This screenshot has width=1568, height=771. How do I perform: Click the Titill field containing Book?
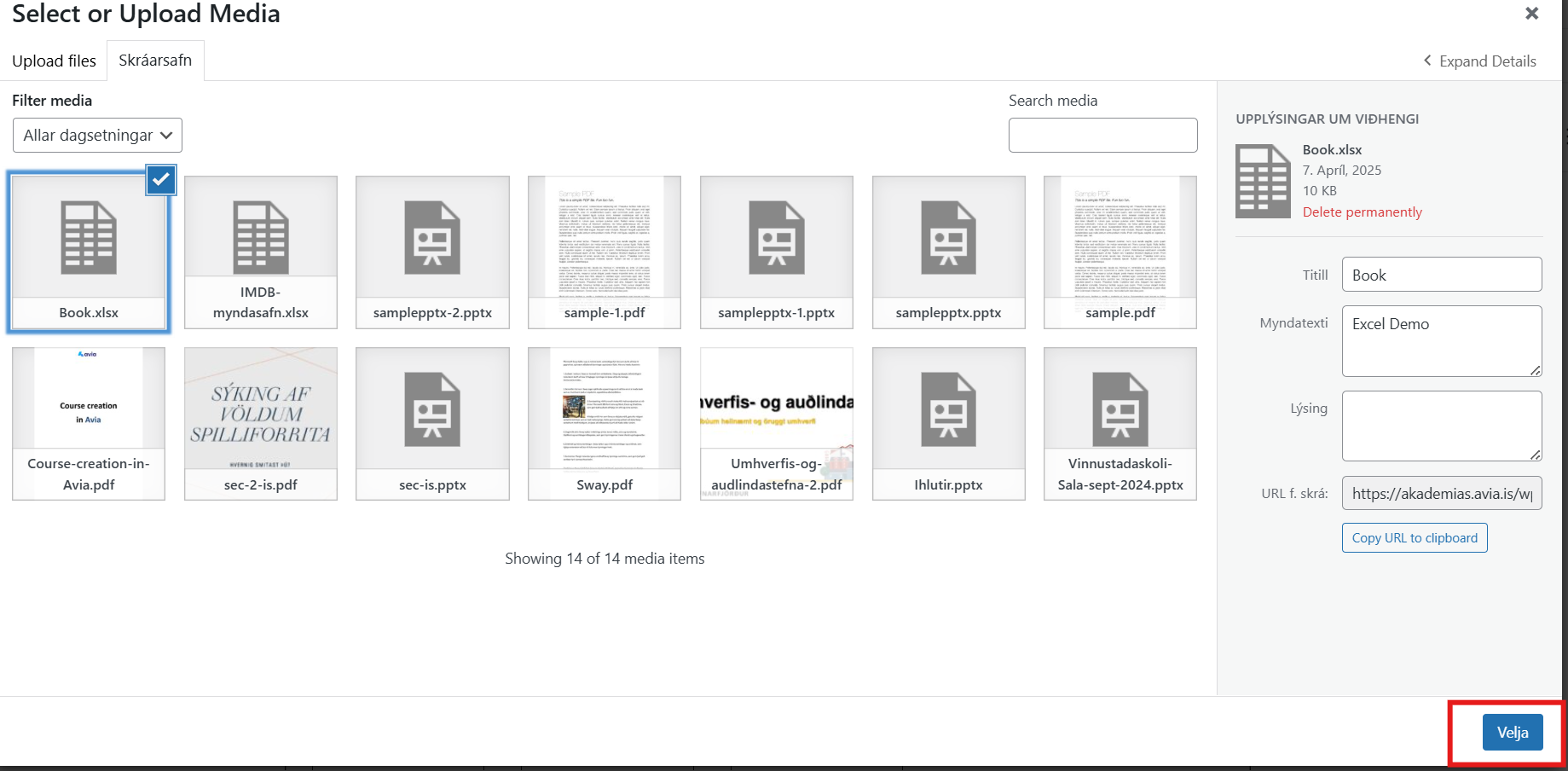pyautogui.click(x=1441, y=275)
